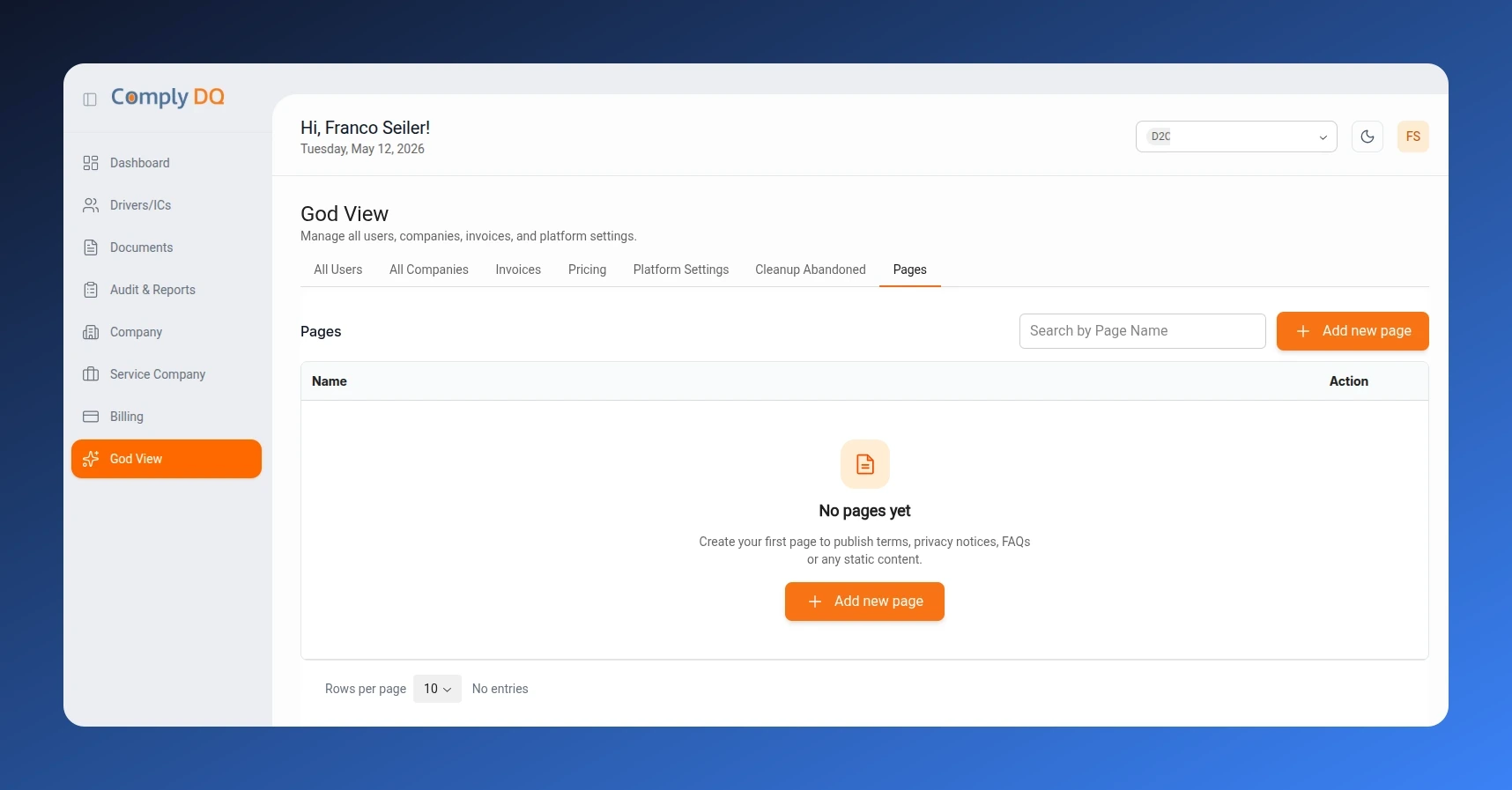Open the D2C company selector dropdown
Viewport: 1512px width, 790px height.
[x=1236, y=137]
